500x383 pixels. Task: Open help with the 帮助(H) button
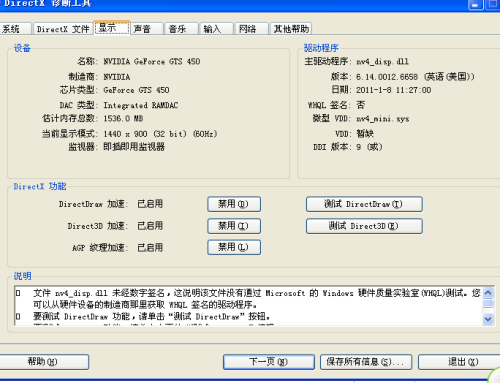tap(43, 362)
